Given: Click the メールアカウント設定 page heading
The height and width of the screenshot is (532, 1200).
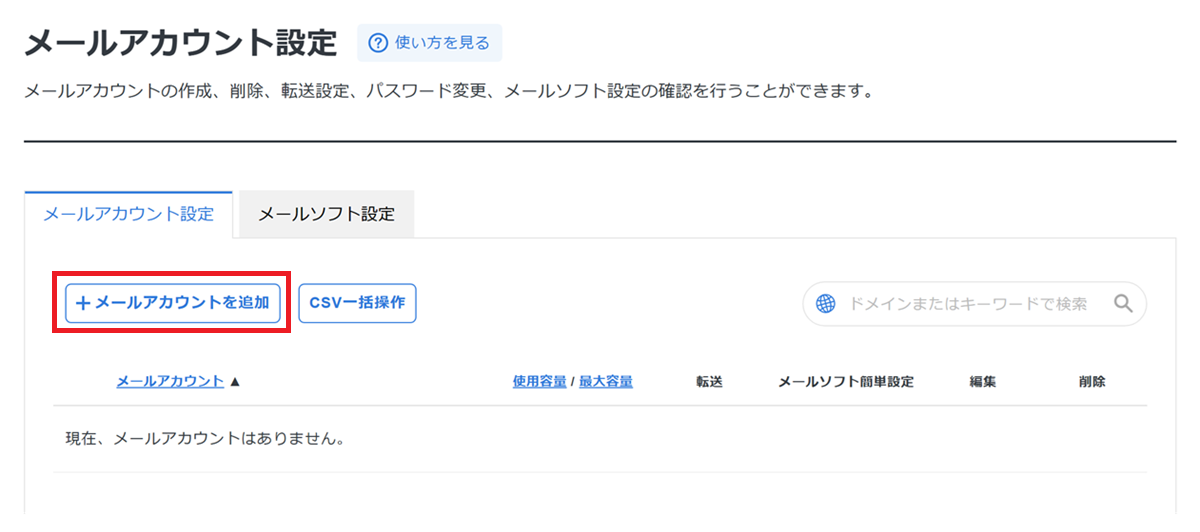Looking at the screenshot, I should [181, 43].
